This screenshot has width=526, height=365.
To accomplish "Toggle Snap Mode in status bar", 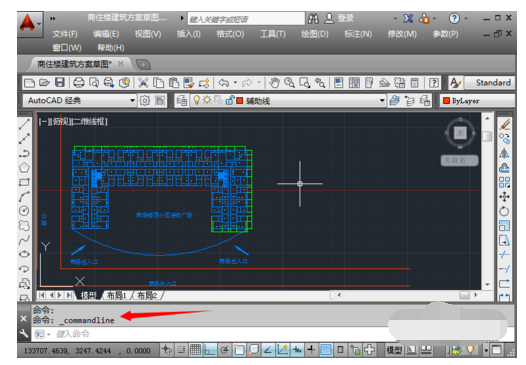I will (181, 350).
